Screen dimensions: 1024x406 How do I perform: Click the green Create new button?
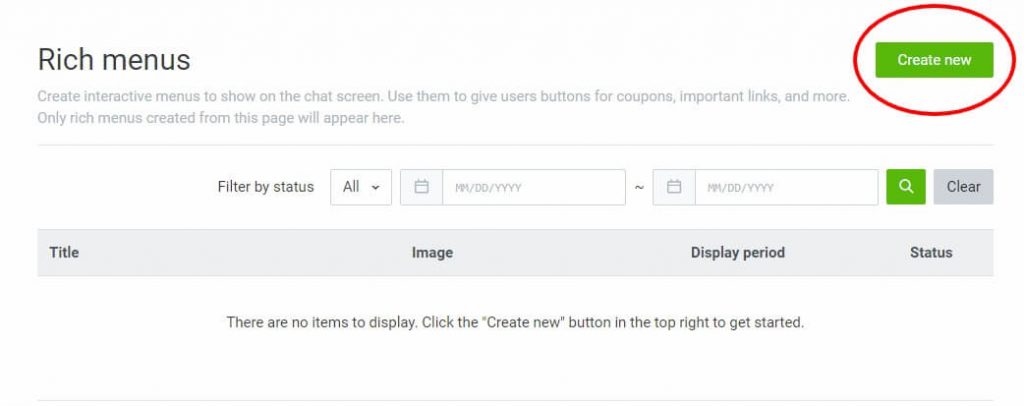[934, 60]
